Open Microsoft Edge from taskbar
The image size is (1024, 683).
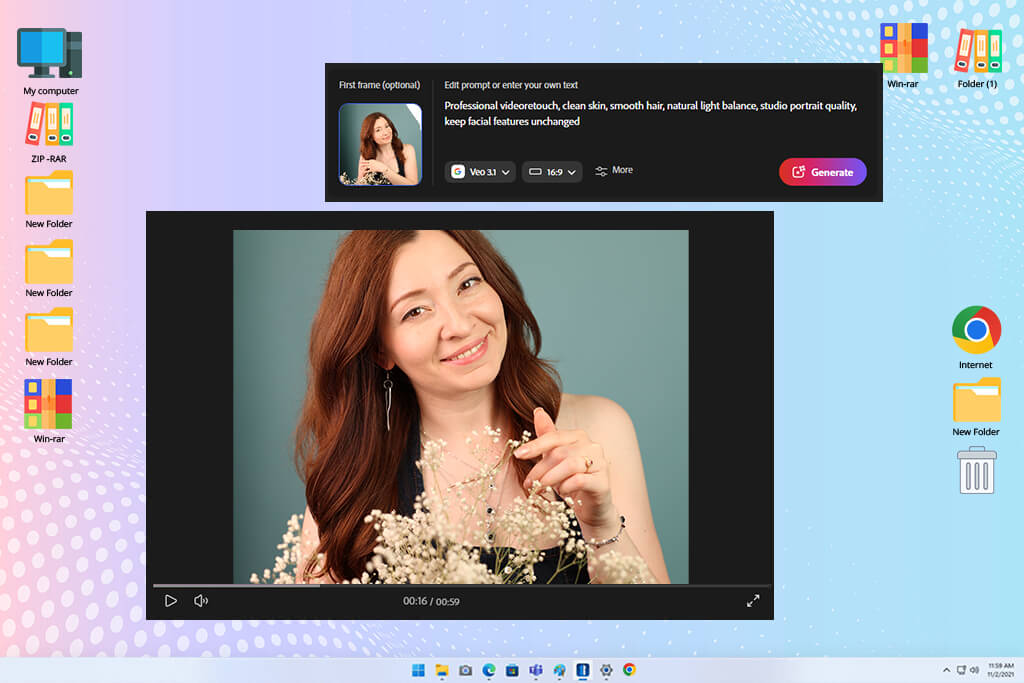(489, 670)
